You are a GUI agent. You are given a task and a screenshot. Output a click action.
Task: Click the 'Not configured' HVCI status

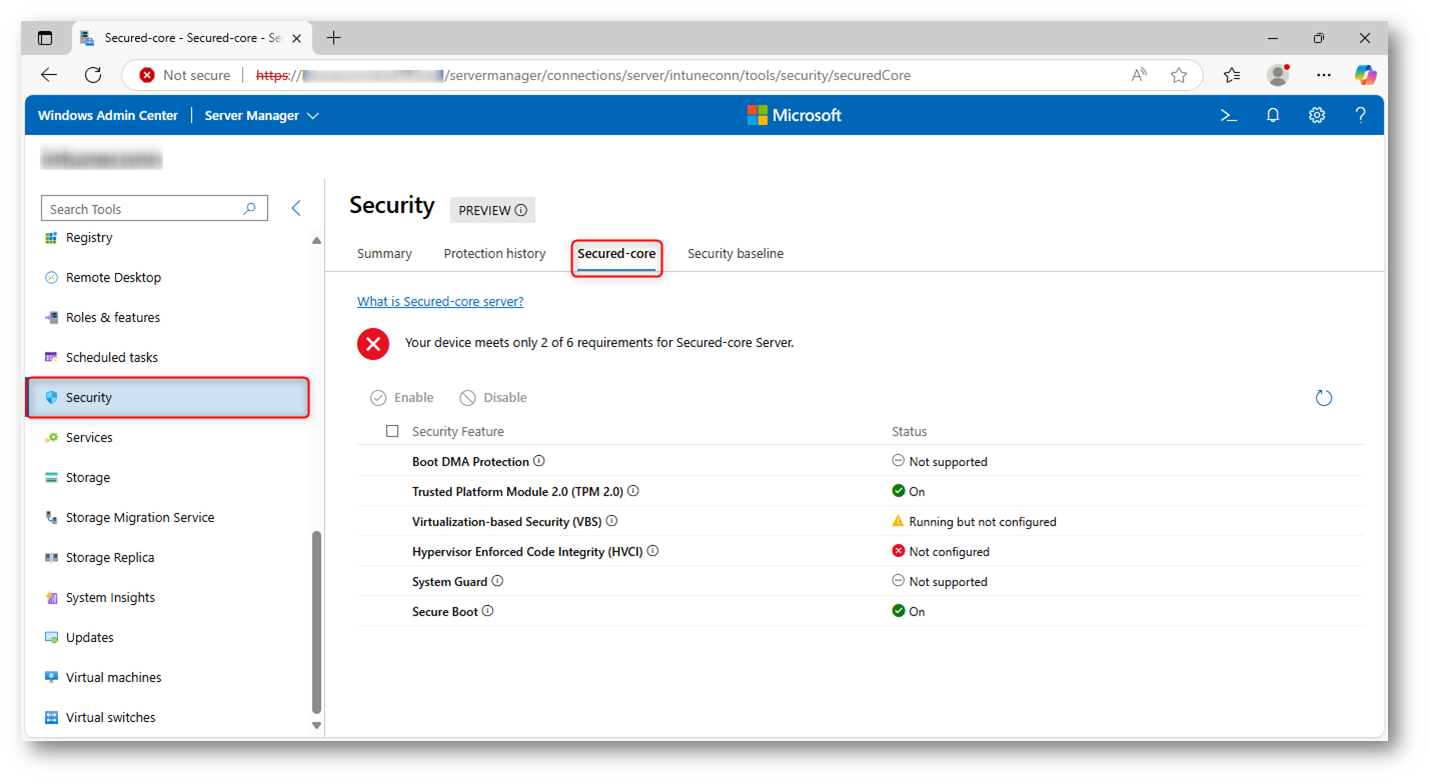(949, 552)
